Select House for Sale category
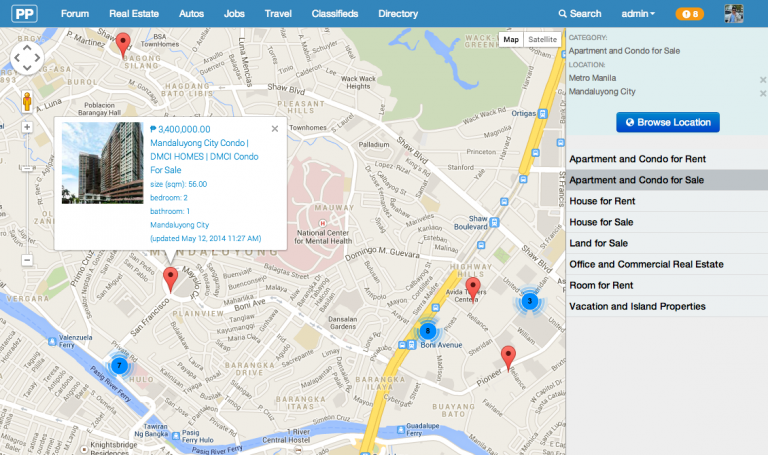This screenshot has width=768, height=455. point(667,222)
